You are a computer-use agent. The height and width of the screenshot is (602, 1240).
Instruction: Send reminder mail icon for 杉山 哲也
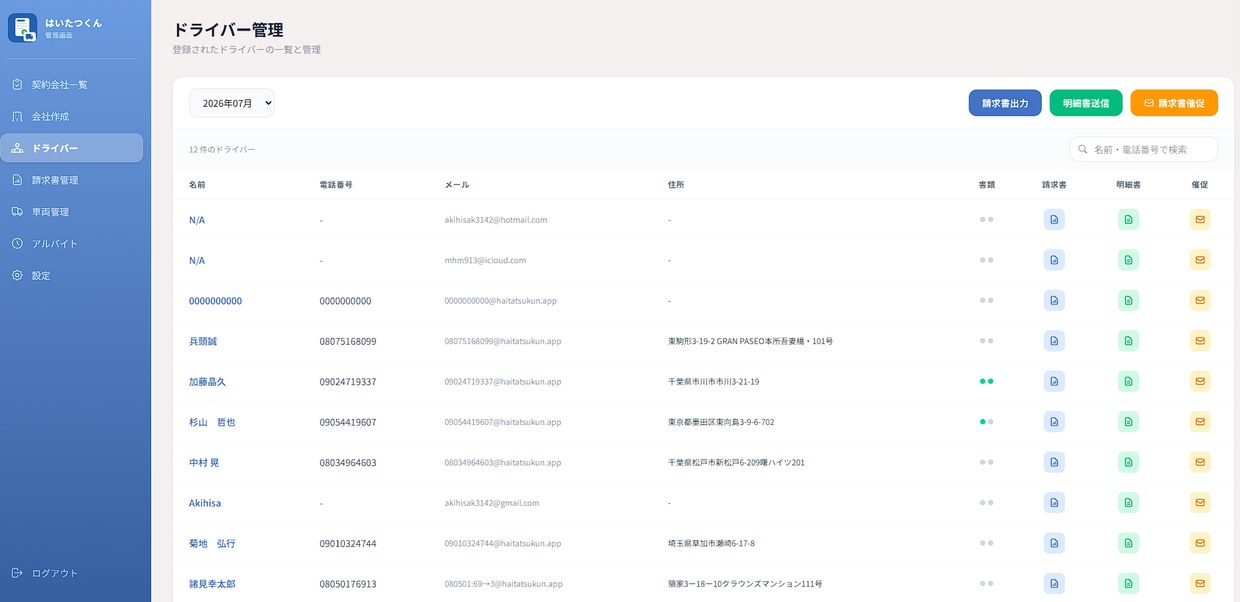tap(1200, 422)
